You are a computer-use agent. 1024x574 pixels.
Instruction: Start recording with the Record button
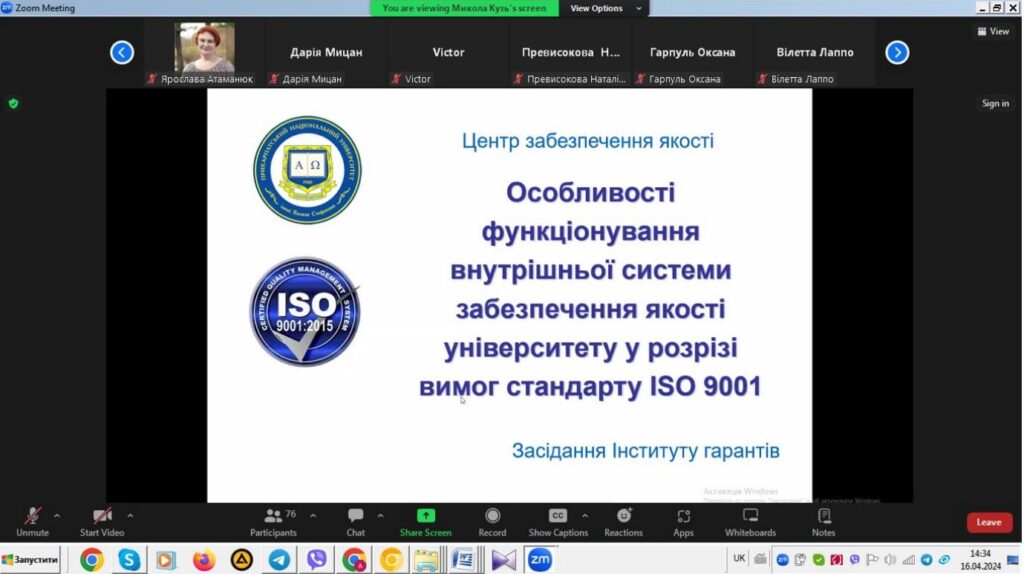pos(492,520)
